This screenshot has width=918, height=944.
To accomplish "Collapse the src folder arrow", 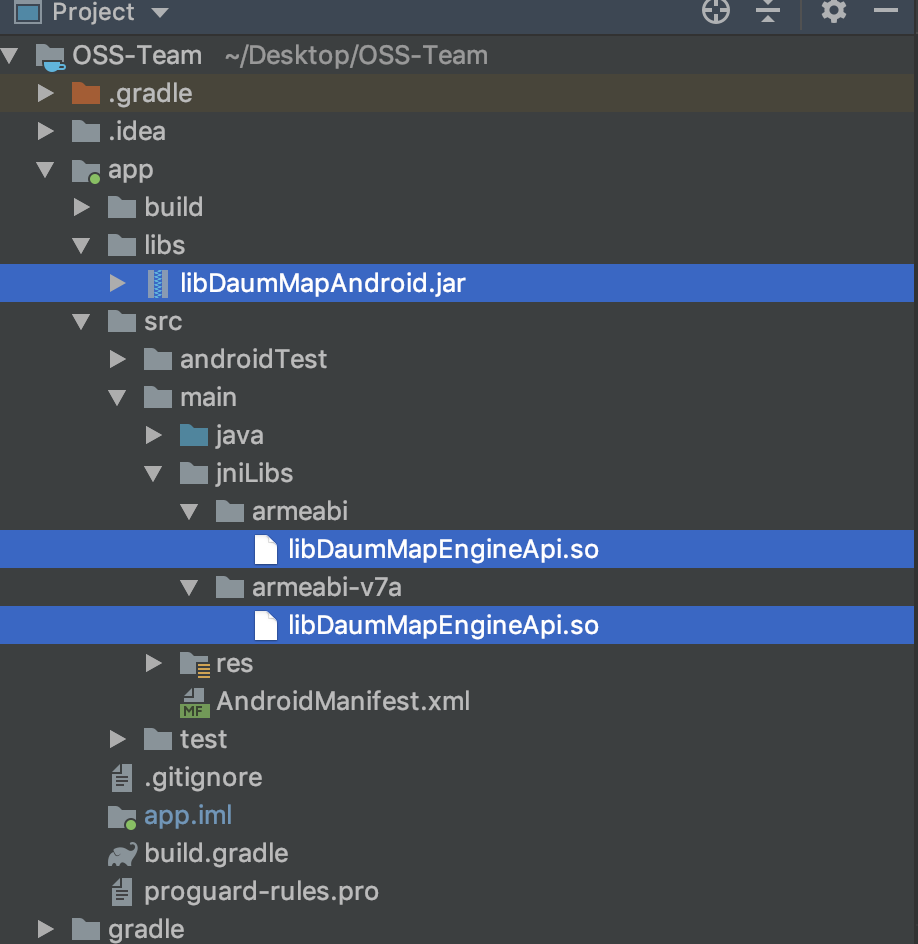I will pyautogui.click(x=81, y=321).
